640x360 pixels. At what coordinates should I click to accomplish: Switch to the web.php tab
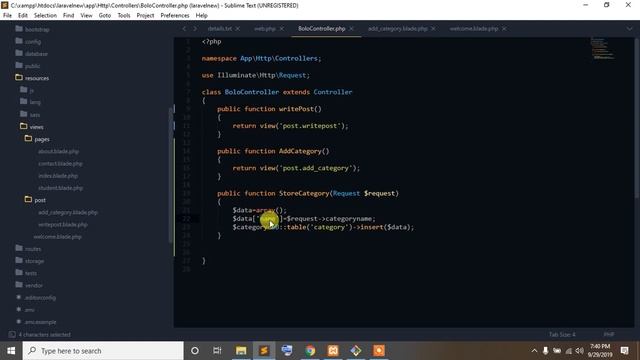264,29
